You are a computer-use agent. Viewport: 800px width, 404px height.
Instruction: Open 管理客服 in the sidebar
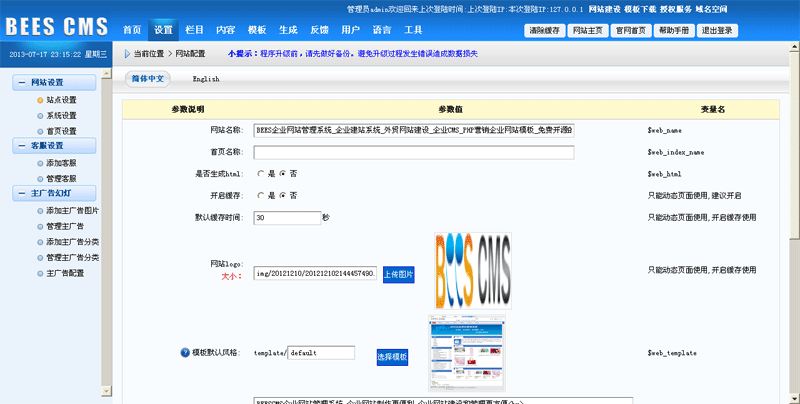[61, 179]
